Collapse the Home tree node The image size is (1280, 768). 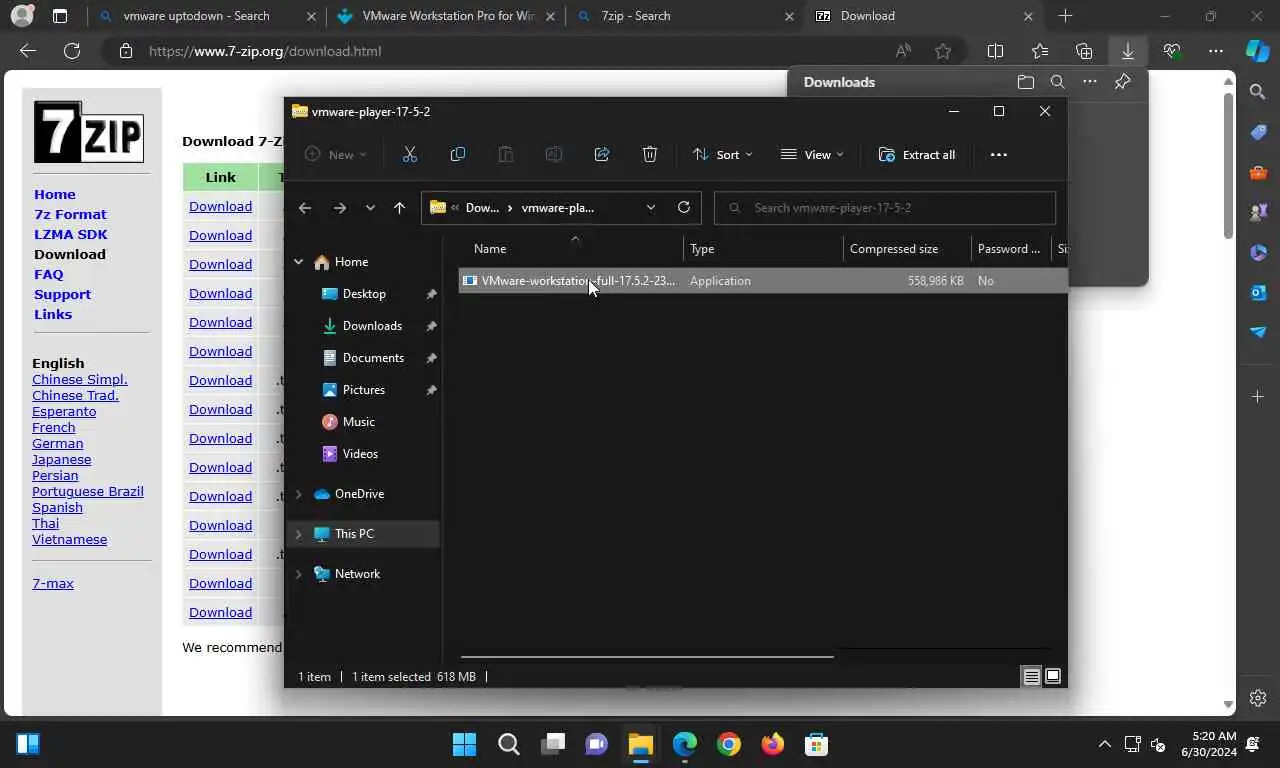[298, 262]
